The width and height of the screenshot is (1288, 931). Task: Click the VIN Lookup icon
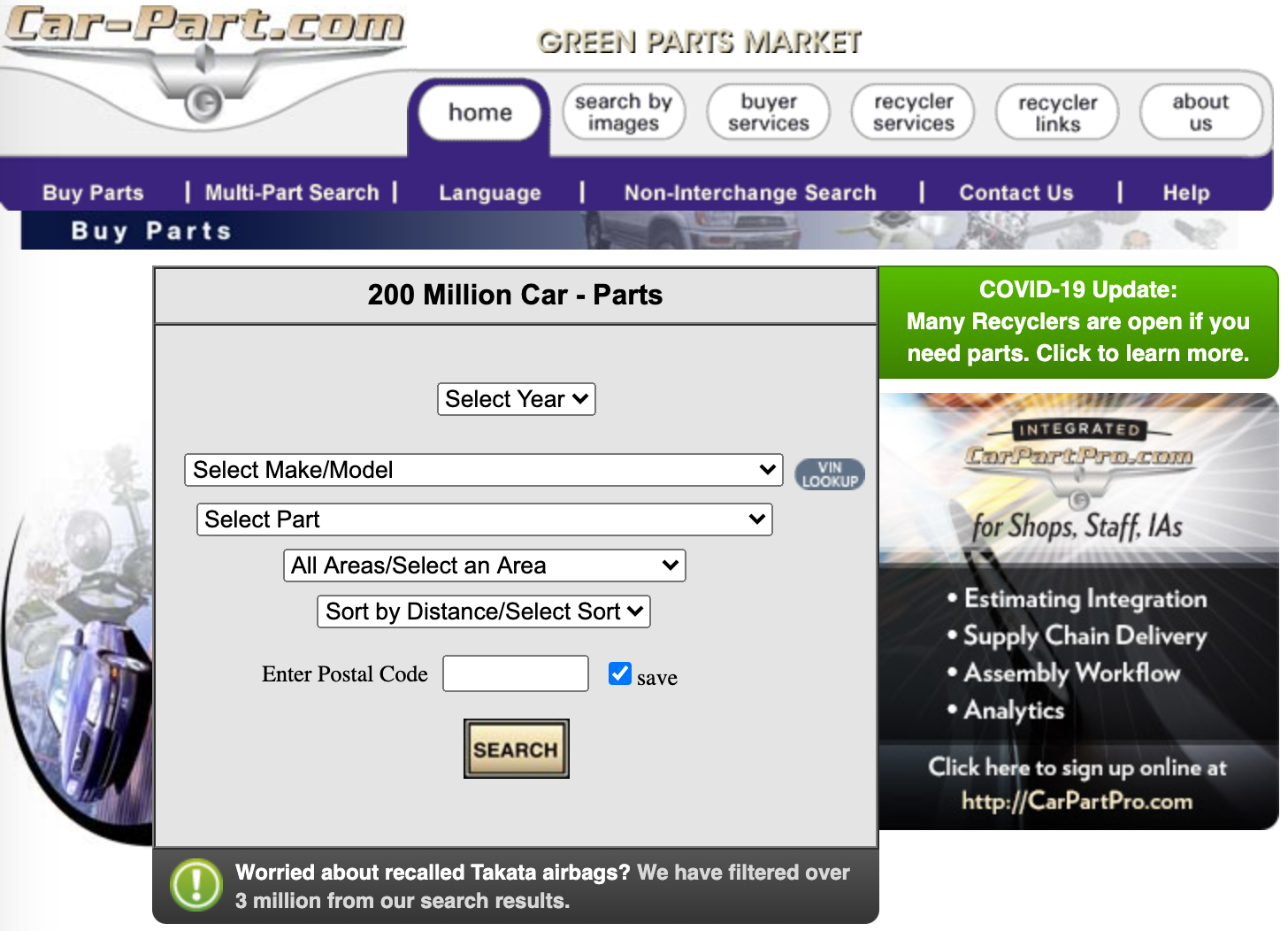pyautogui.click(x=830, y=474)
